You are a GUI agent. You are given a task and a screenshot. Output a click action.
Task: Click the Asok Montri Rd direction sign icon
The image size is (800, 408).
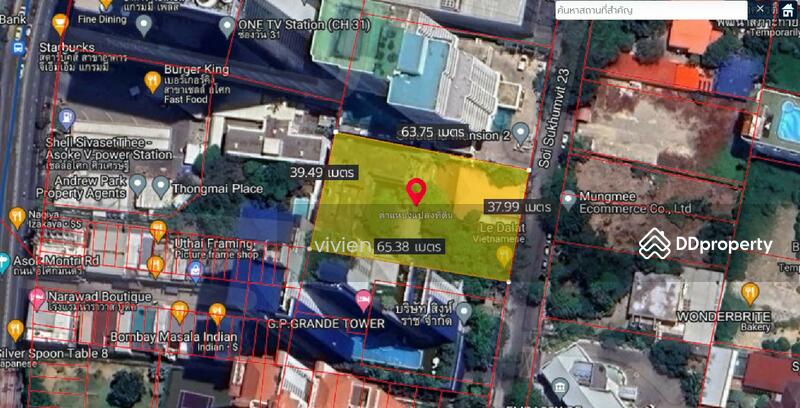click(x=6, y=260)
